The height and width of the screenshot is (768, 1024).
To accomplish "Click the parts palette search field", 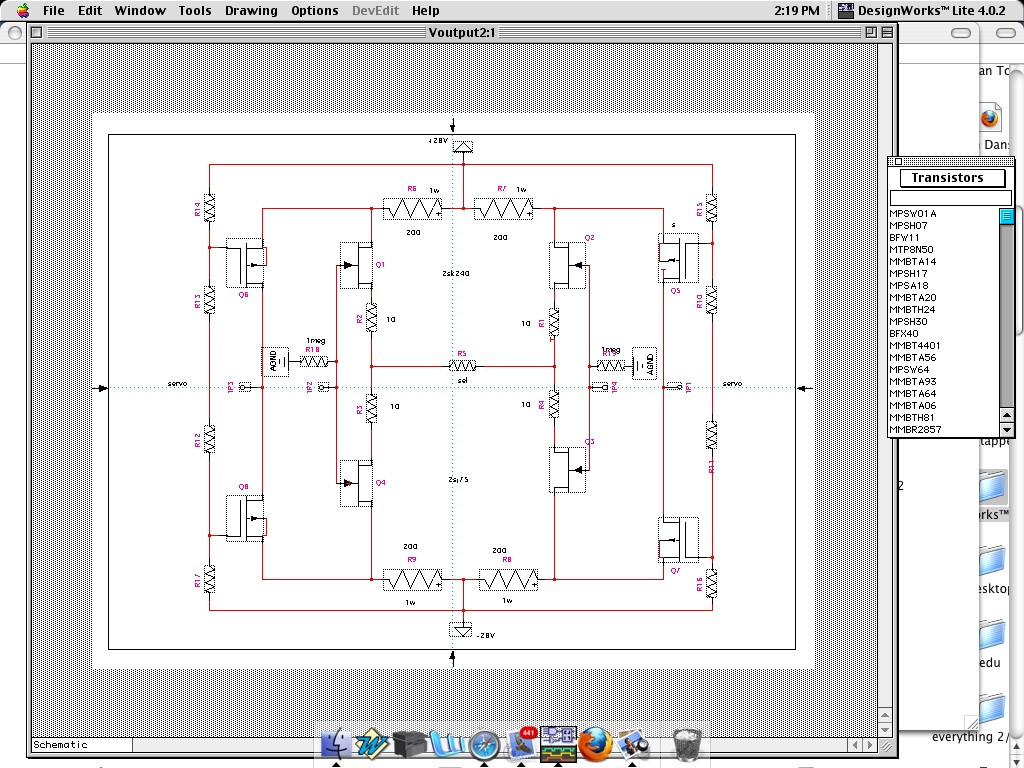I will [x=950, y=198].
